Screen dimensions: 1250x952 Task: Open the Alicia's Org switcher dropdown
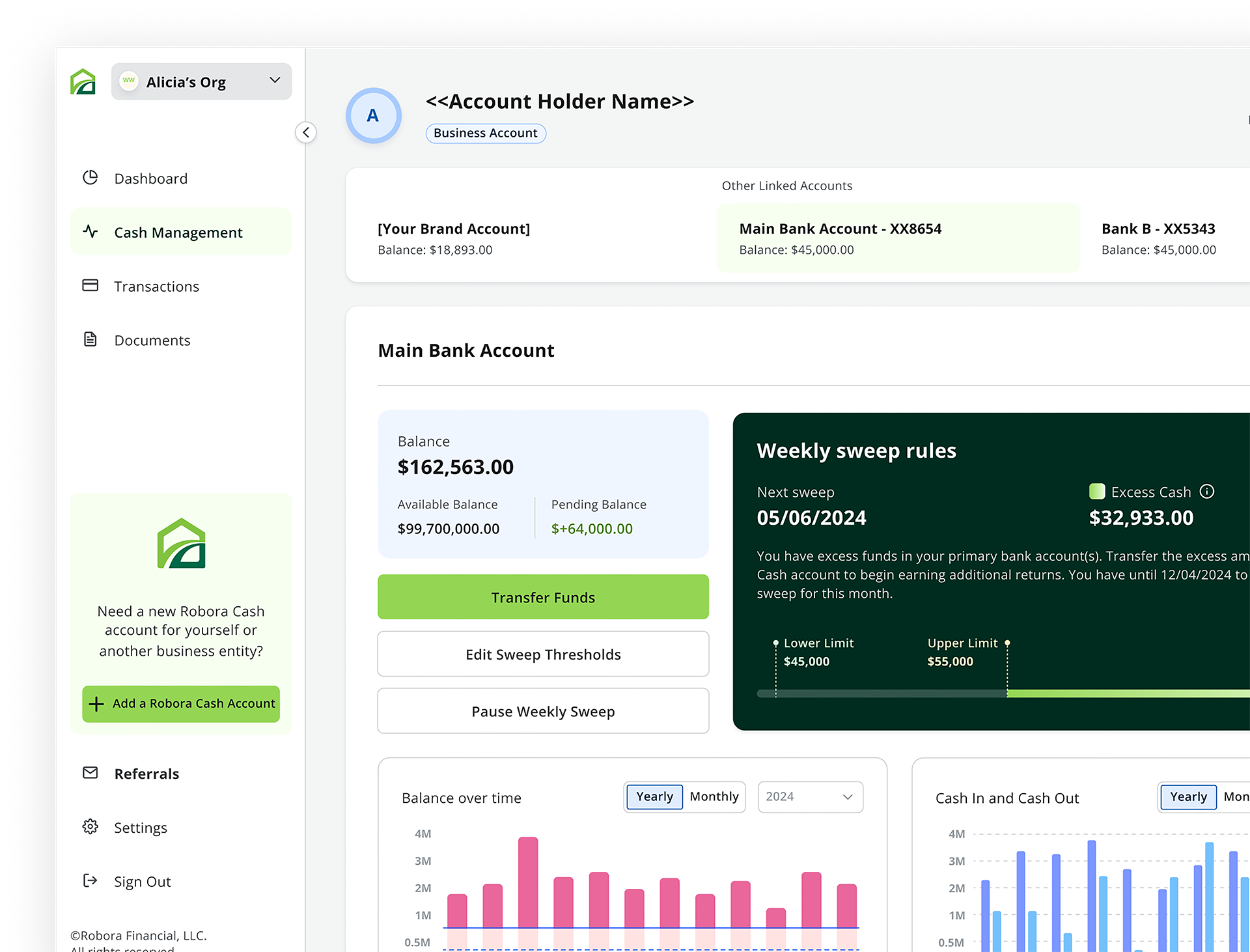201,82
